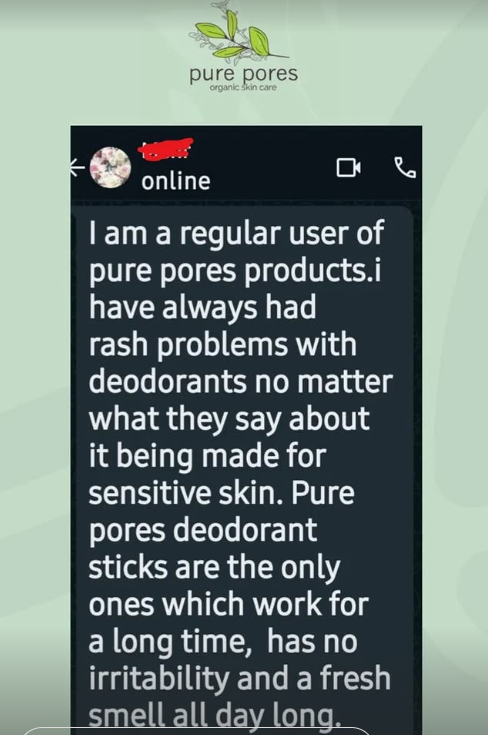Image resolution: width=488 pixels, height=735 pixels.
Task: Click the 'organic skin care' tagline
Action: click(243, 87)
